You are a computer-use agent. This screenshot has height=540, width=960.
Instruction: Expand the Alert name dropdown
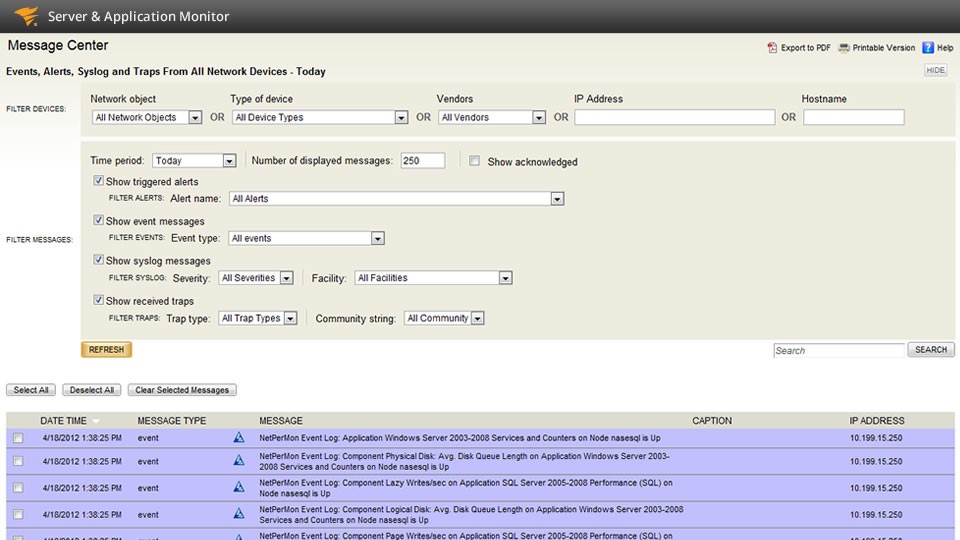396,199
